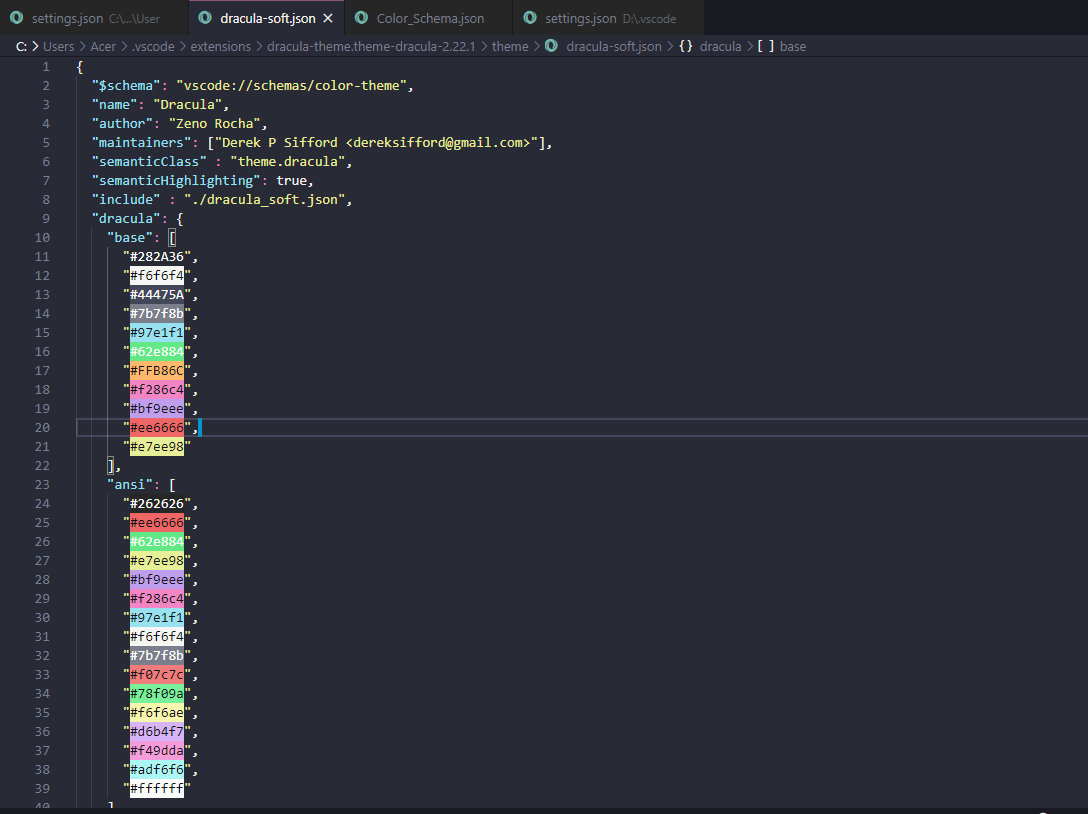Click file icon on Color_Schema.json tab
The image size is (1088, 814).
362,17
